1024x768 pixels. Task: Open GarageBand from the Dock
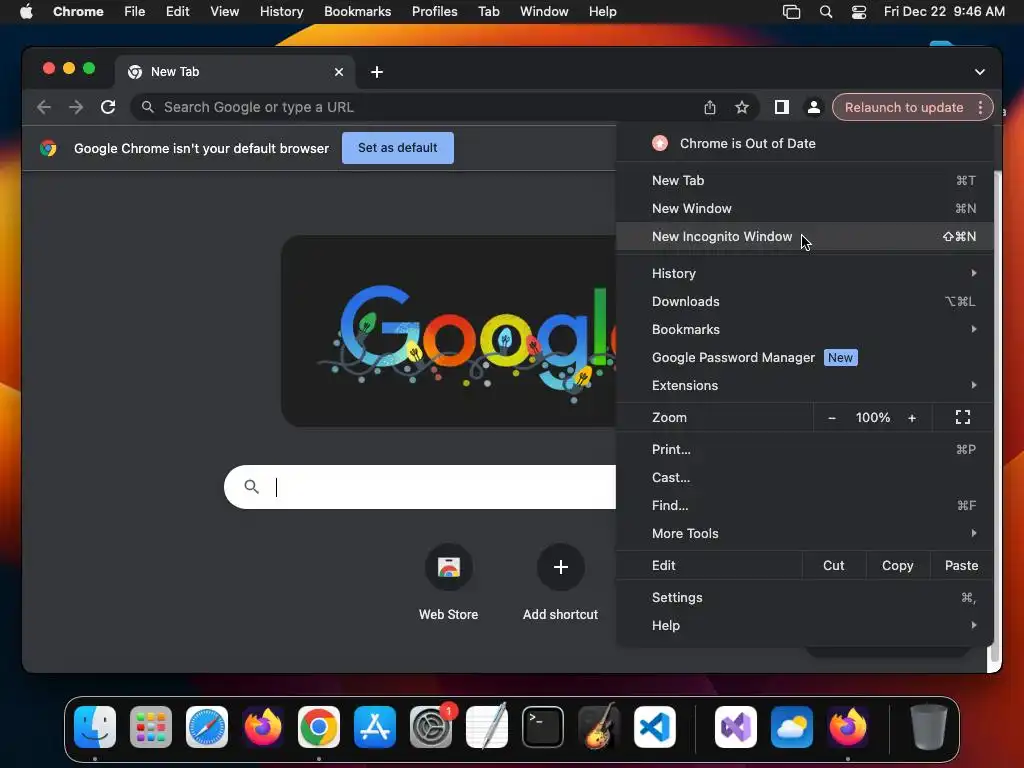point(599,727)
